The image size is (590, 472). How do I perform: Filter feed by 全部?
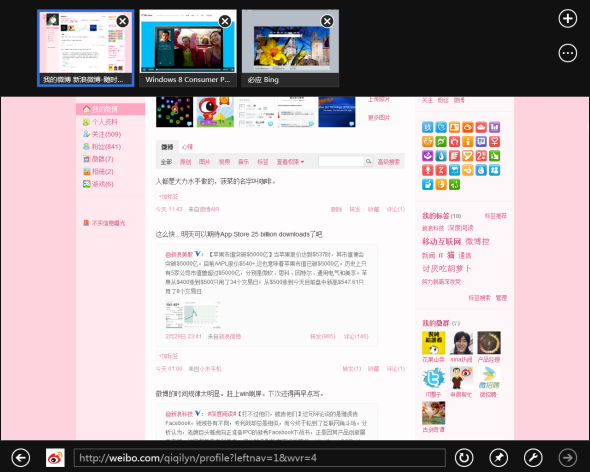coord(166,162)
